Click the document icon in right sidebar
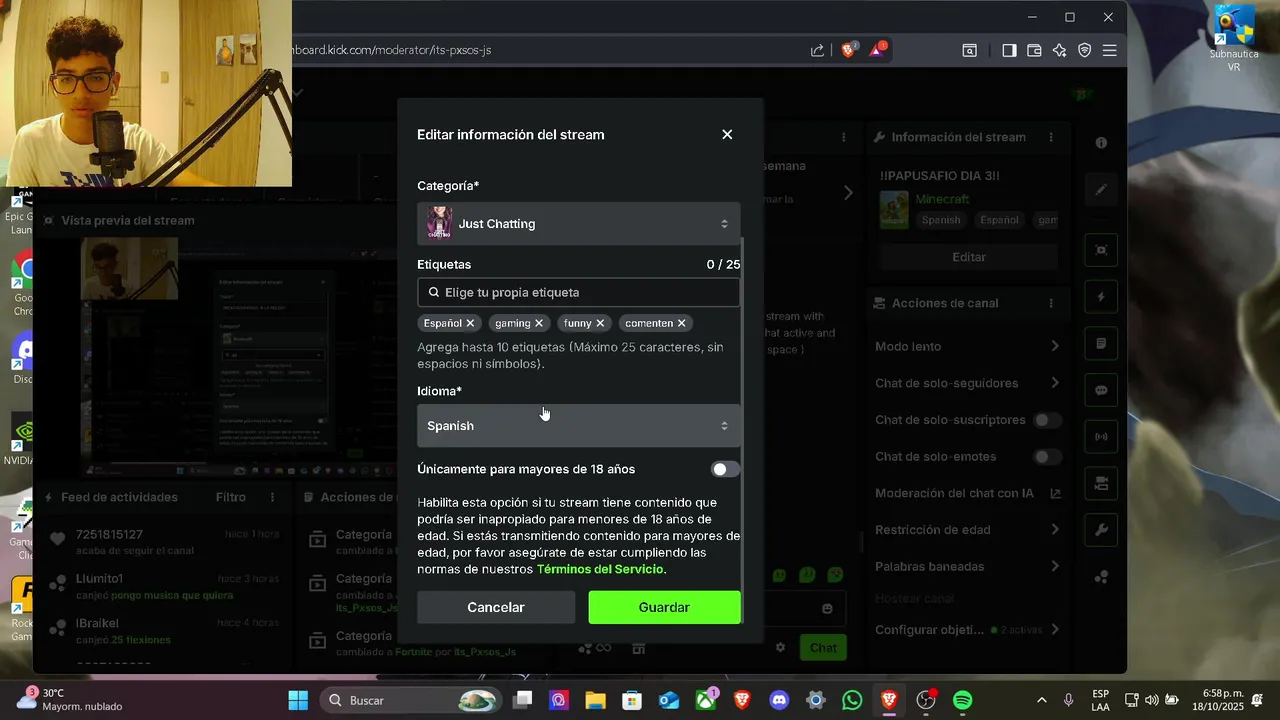This screenshot has width=1280, height=720. (x=1101, y=344)
